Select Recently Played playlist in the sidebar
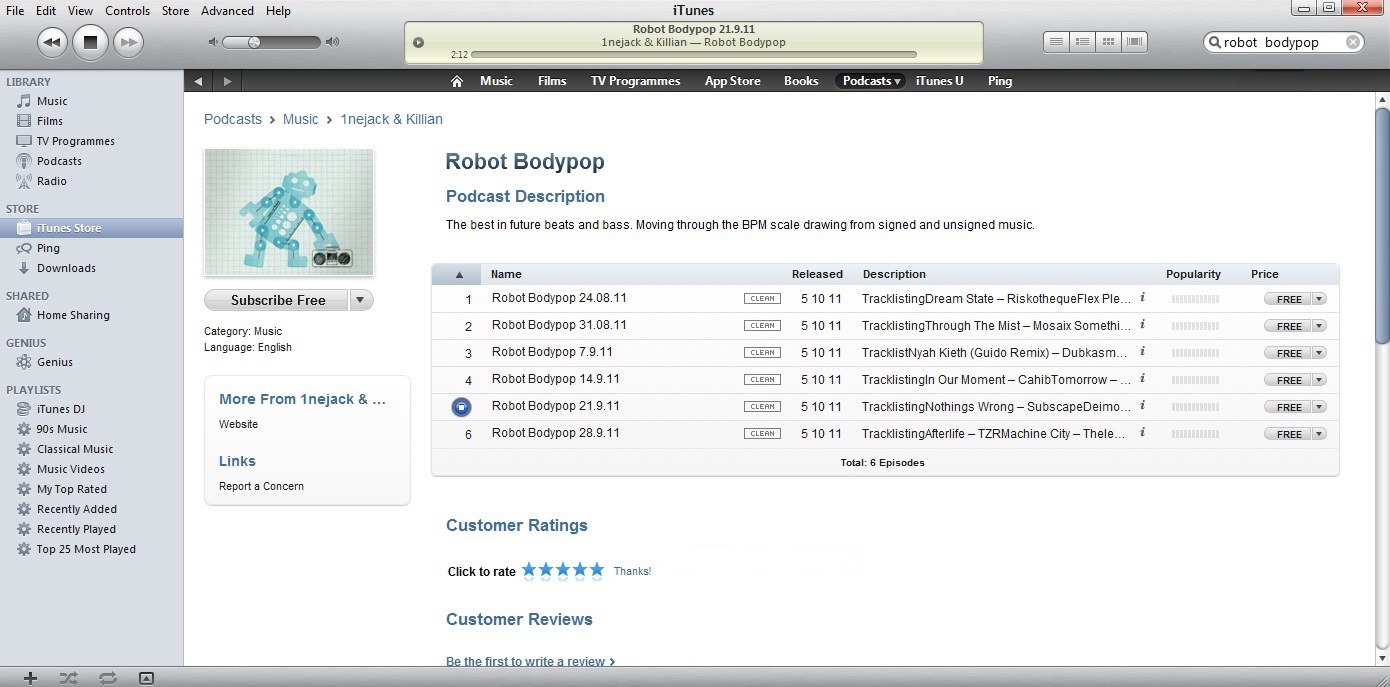 pyautogui.click(x=76, y=529)
